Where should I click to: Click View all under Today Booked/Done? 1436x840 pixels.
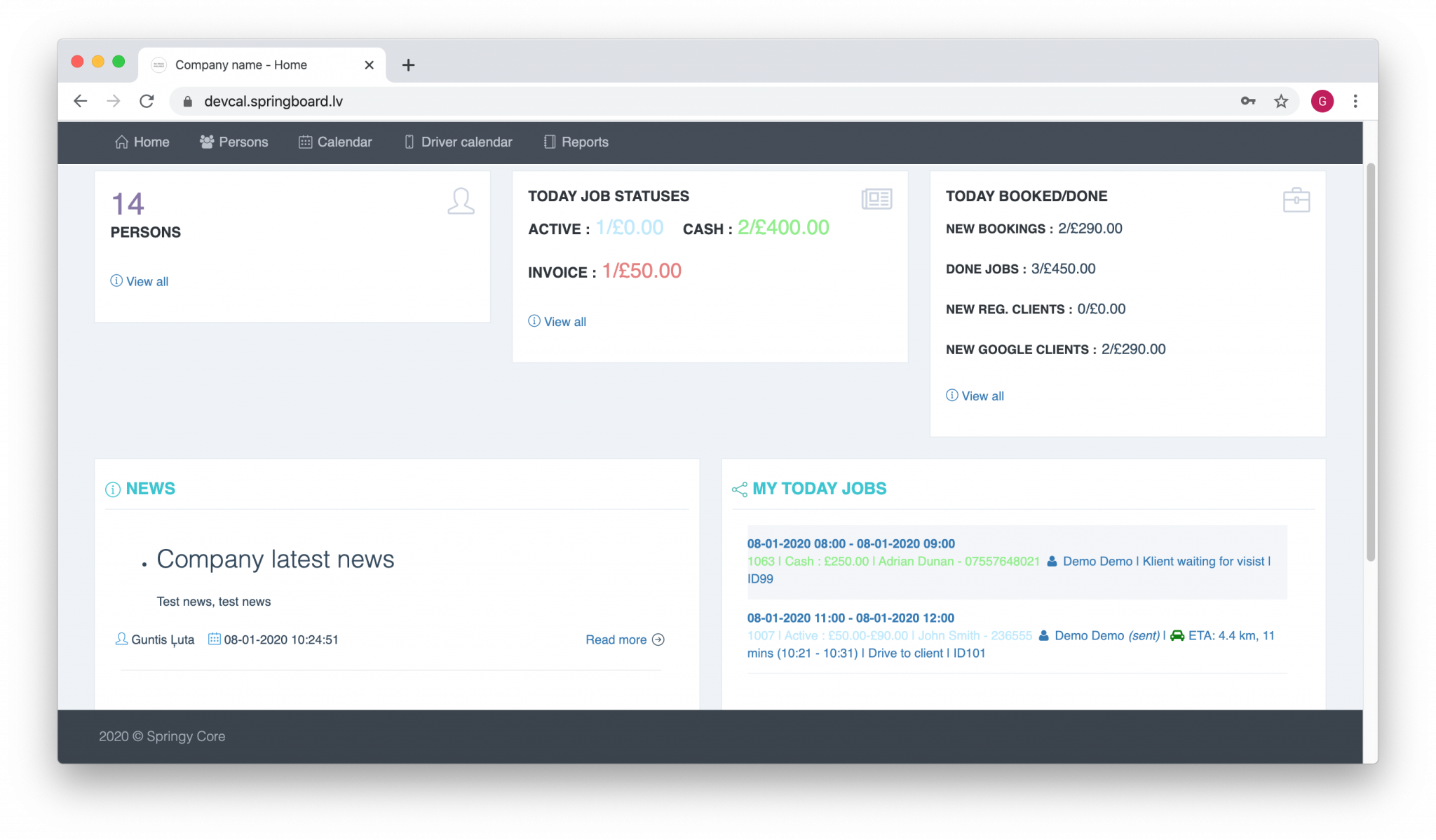tap(975, 395)
